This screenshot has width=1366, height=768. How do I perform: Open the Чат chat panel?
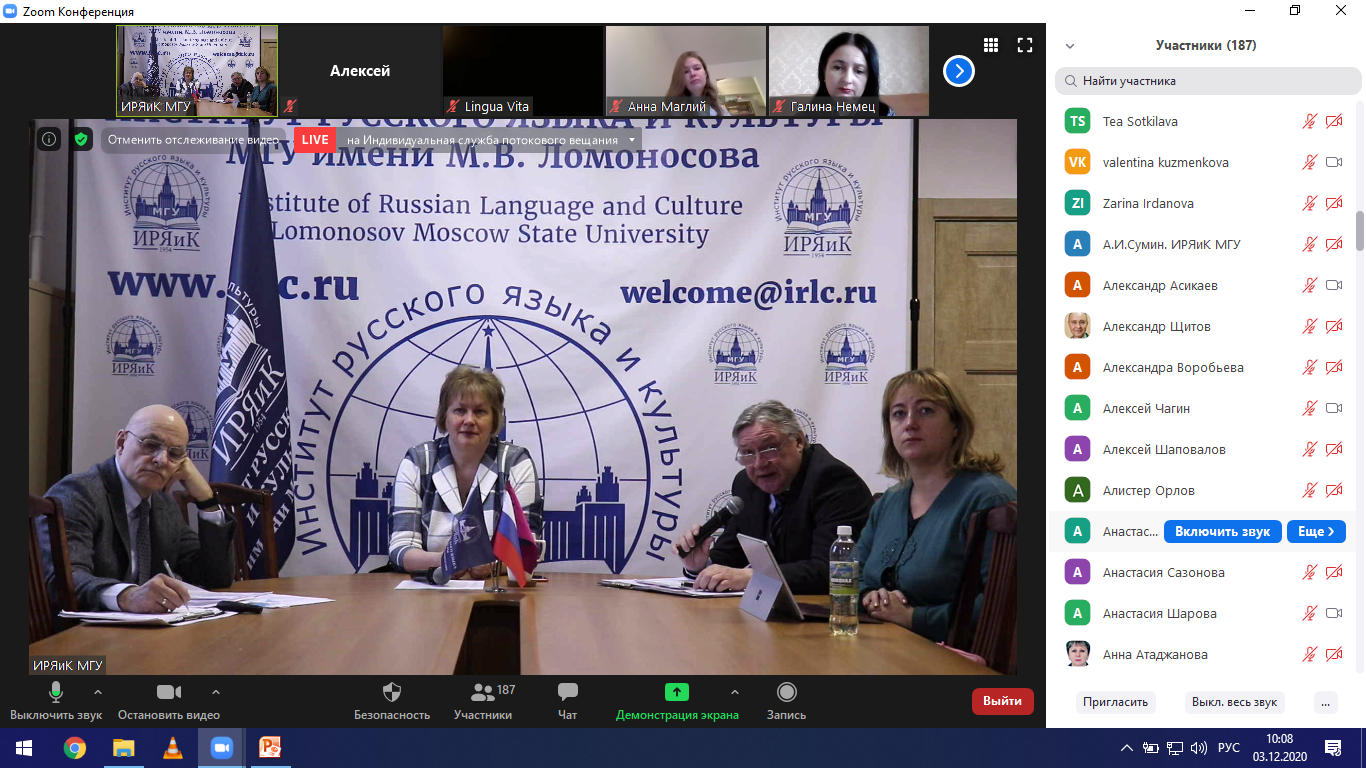click(x=568, y=701)
